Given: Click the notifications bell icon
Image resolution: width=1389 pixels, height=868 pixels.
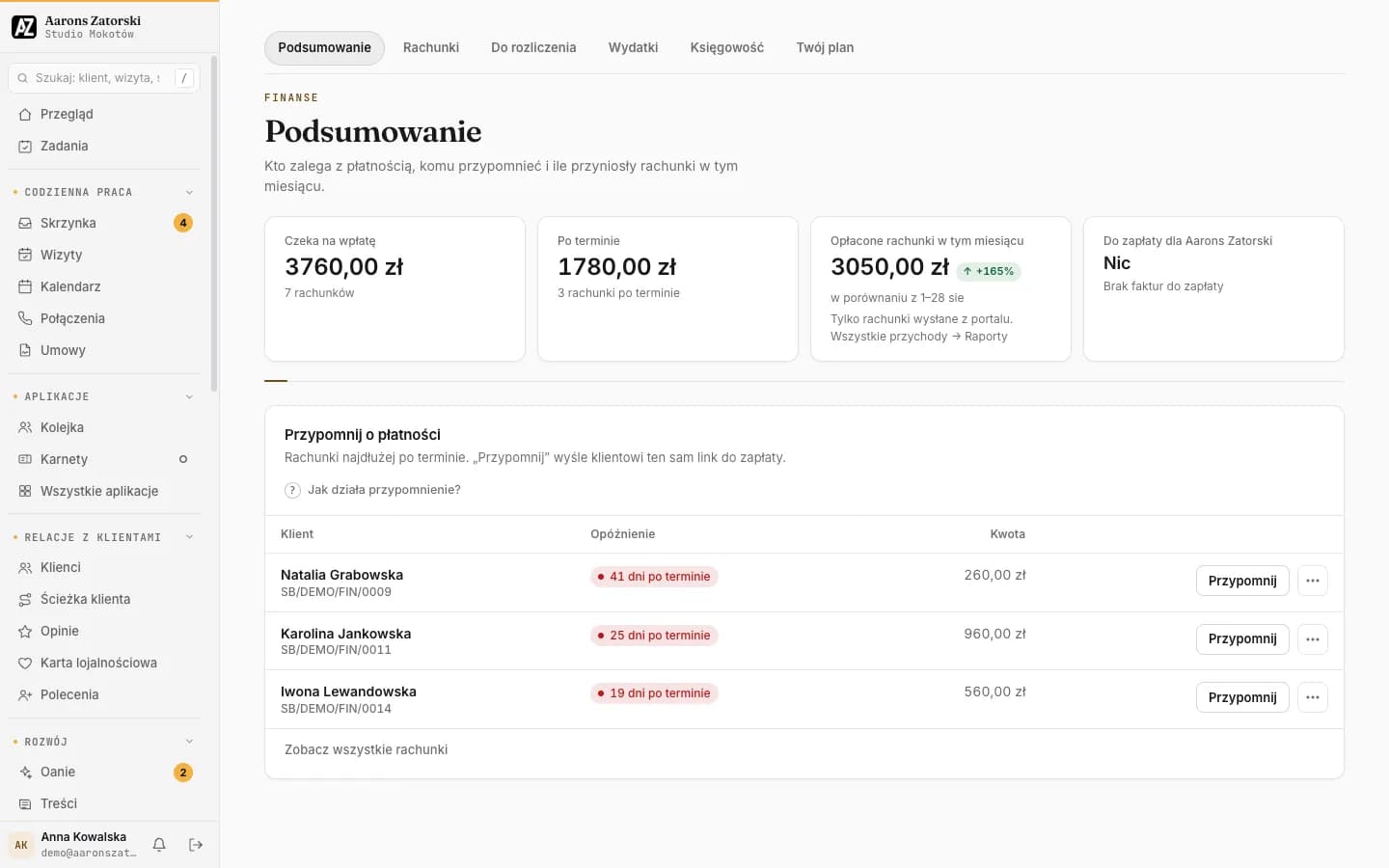Looking at the screenshot, I should click(x=159, y=845).
